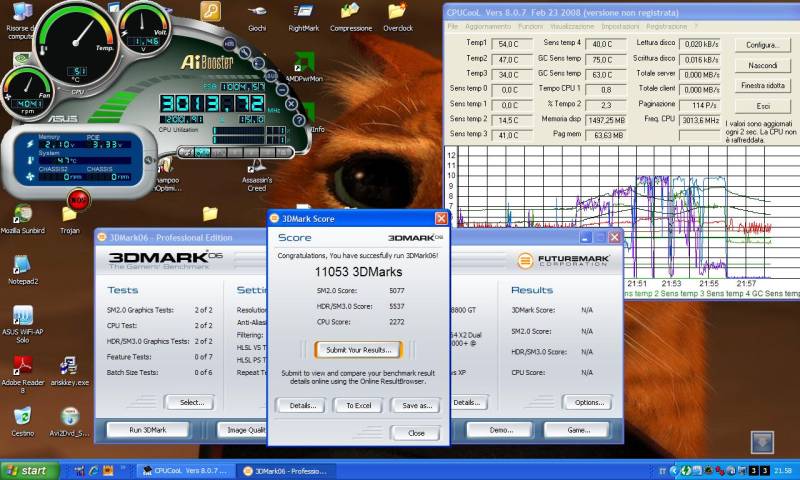Click the AI Booster help question mark icon
Viewport: 800px width, 480px height.
tap(299, 120)
